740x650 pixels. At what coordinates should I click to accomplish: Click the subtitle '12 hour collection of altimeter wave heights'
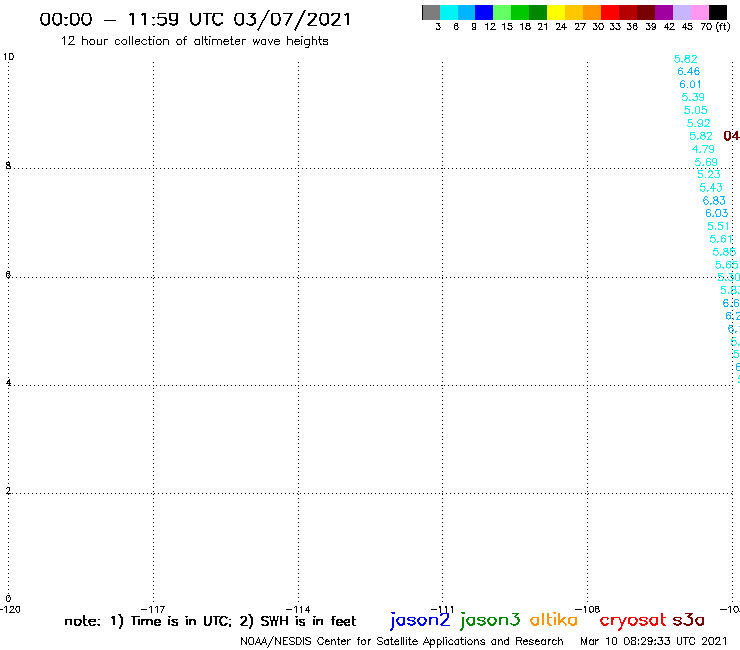194,41
